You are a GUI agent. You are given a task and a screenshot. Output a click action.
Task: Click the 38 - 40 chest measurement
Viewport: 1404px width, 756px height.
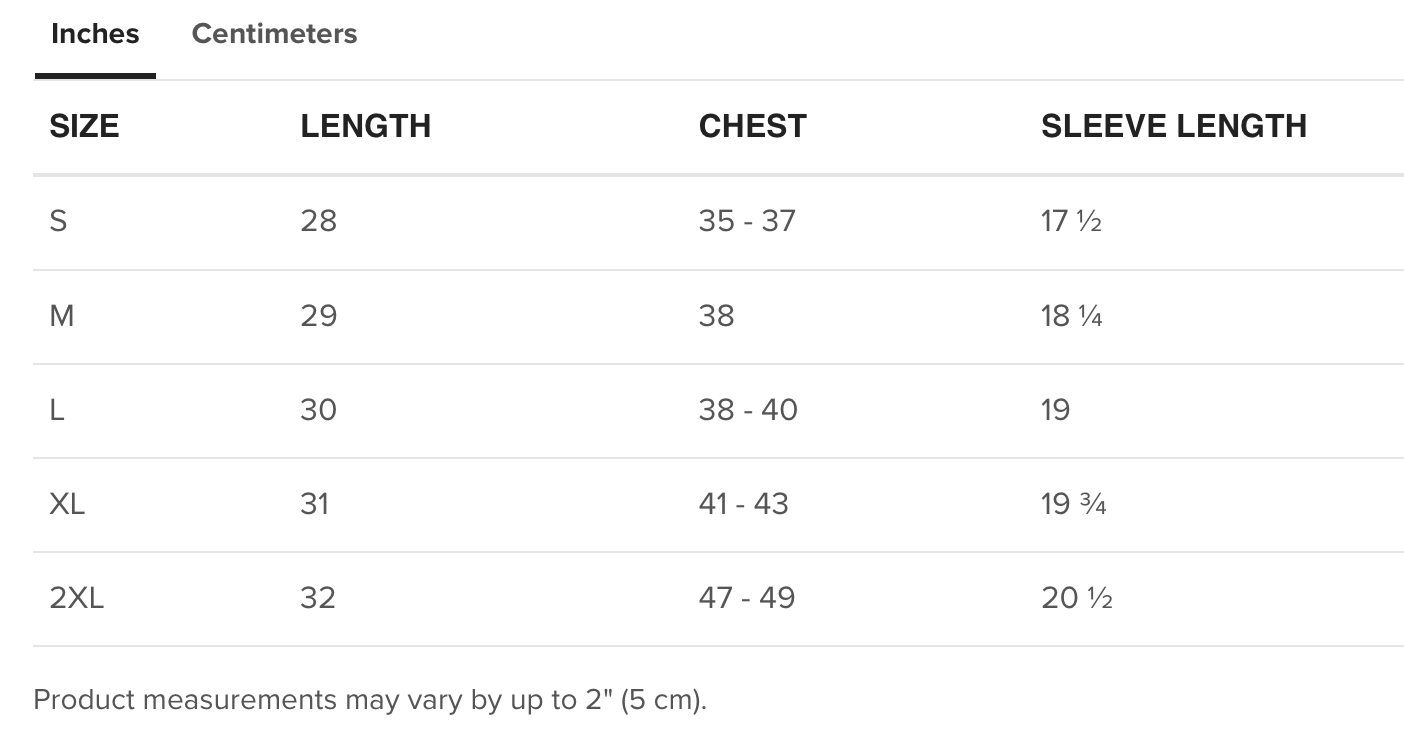pos(748,410)
